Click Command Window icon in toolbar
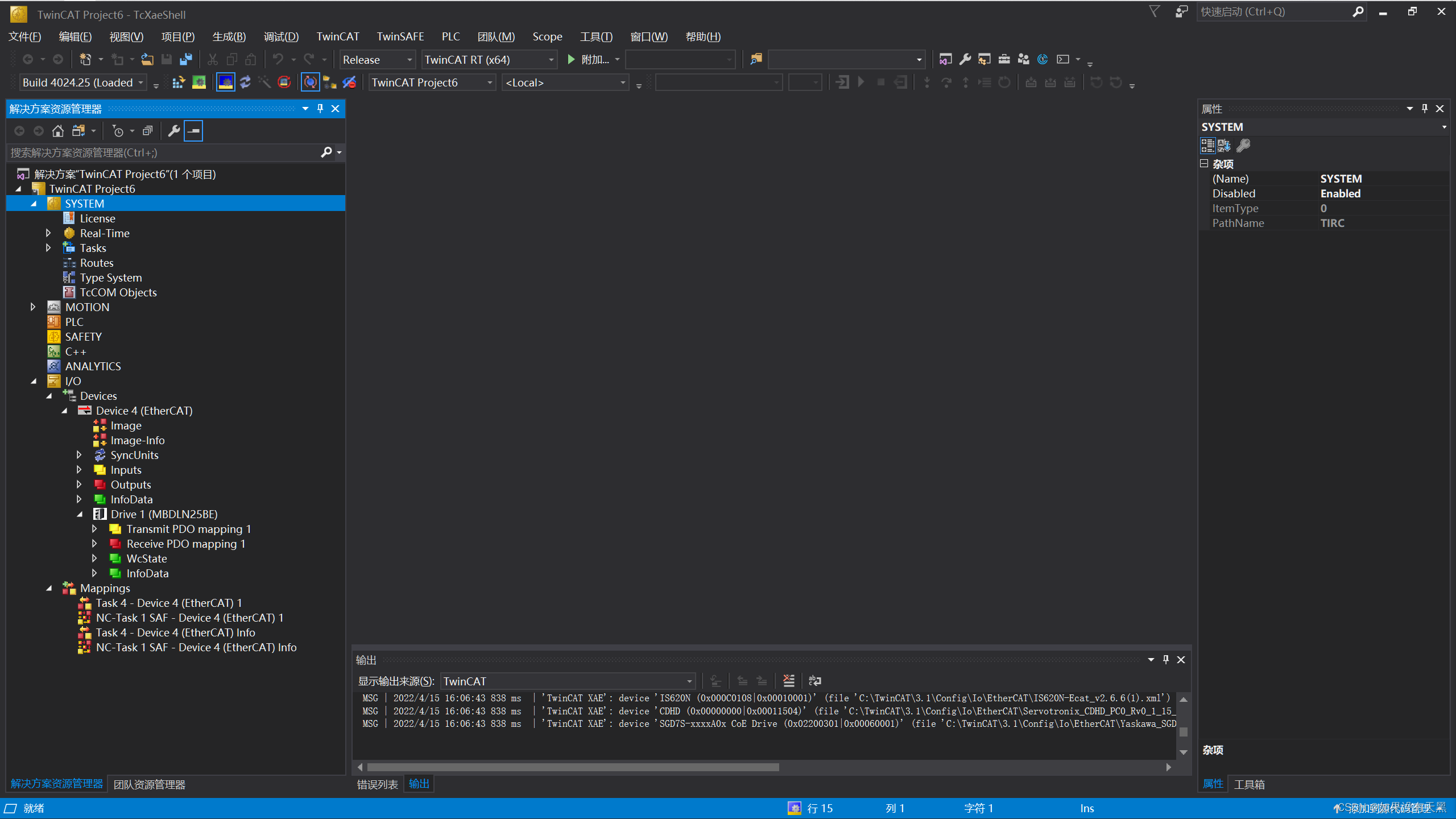 pyautogui.click(x=1062, y=59)
